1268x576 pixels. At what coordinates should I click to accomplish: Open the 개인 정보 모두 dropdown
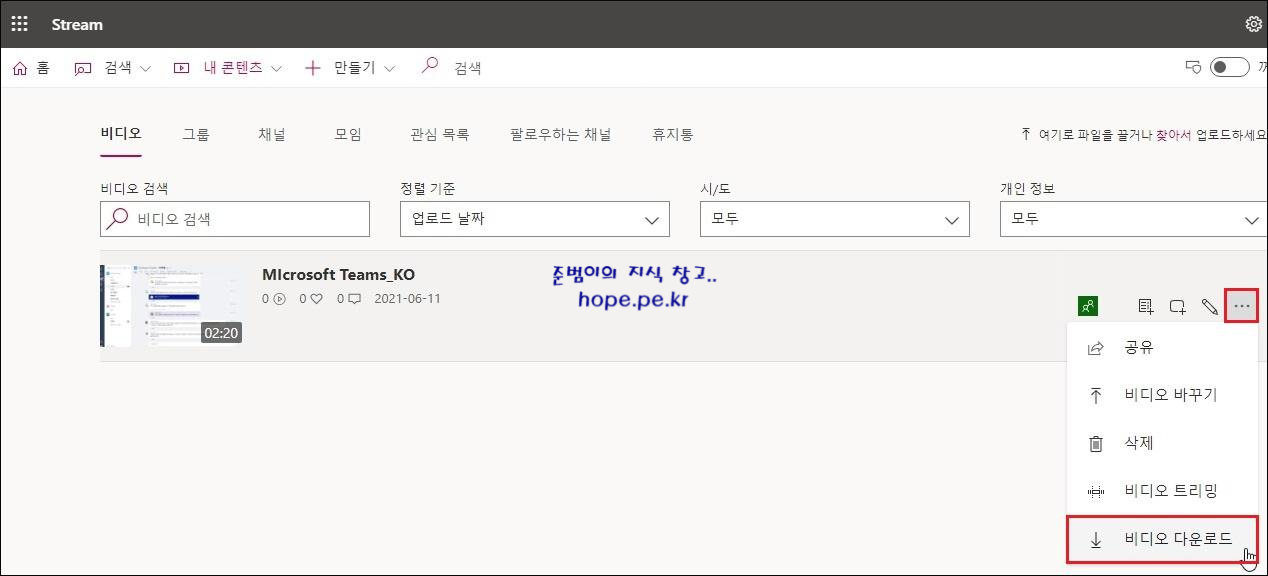[1134, 219]
